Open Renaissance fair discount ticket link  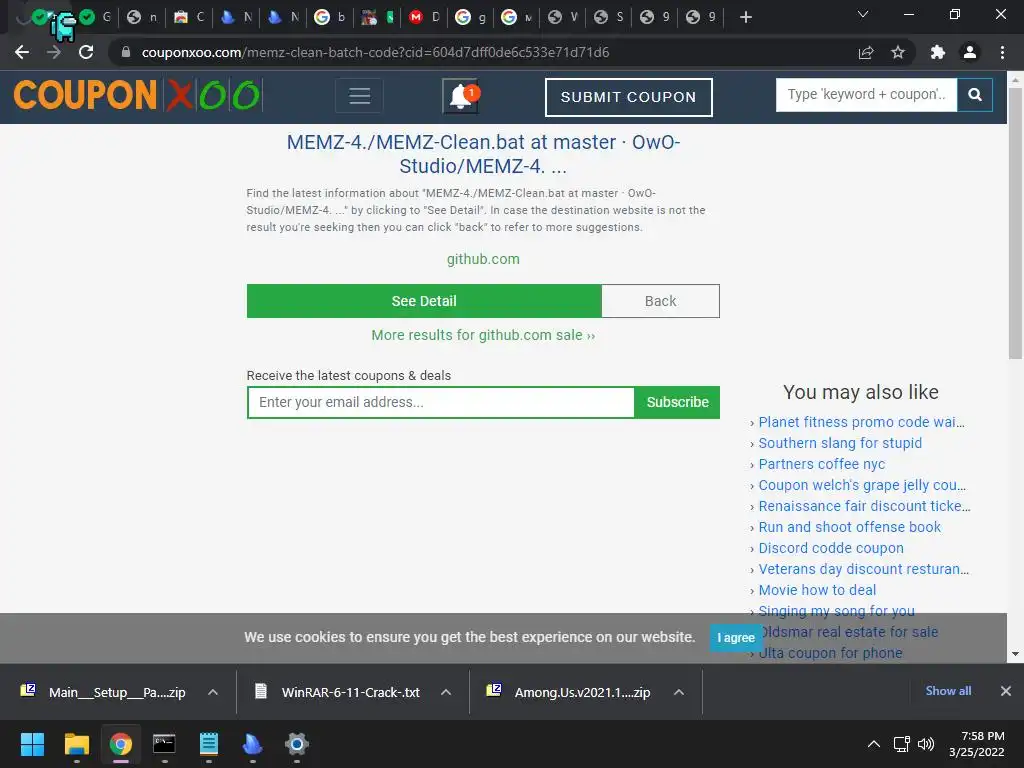[x=864, y=506]
